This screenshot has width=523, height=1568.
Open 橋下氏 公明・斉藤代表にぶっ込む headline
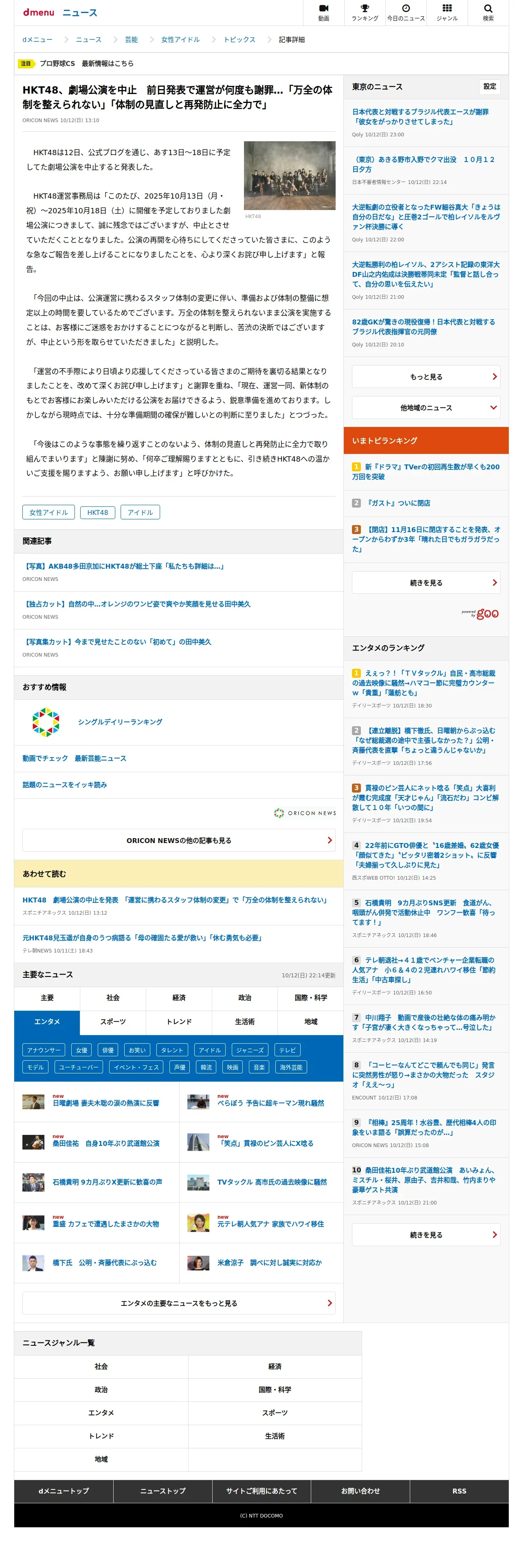pos(105,1262)
